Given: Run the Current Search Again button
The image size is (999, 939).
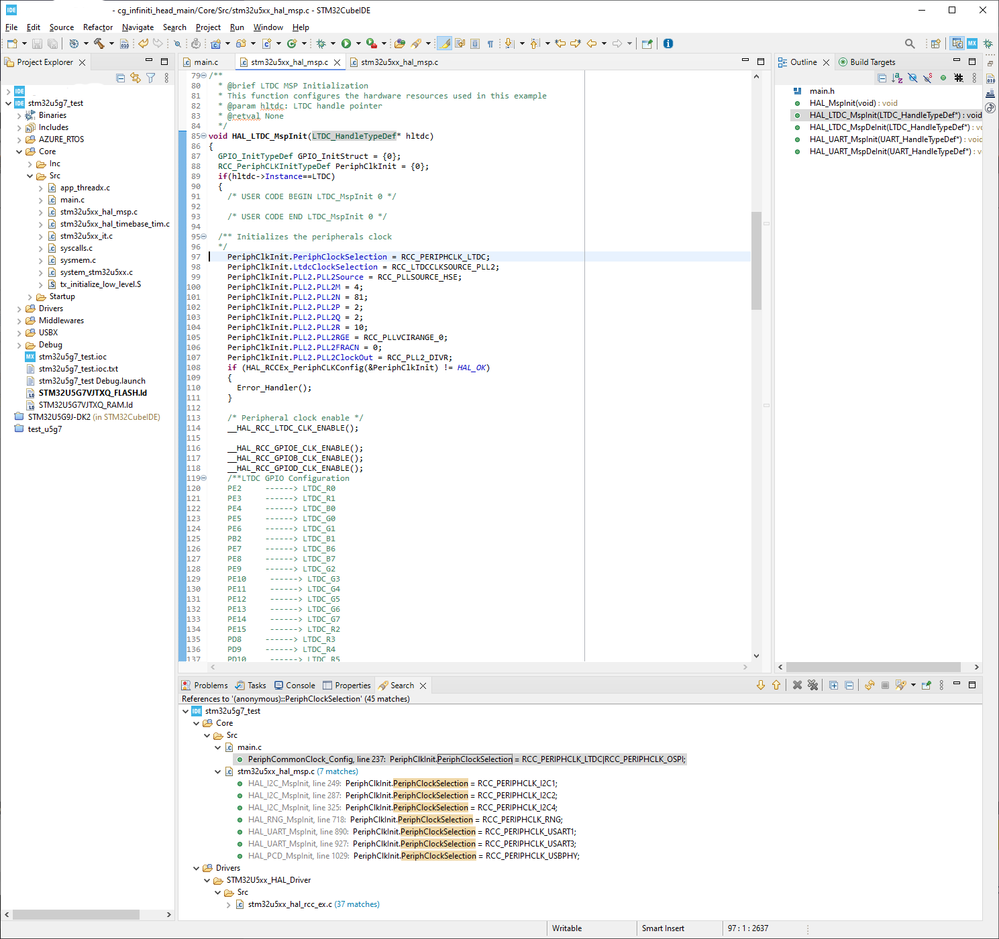Looking at the screenshot, I should (870, 686).
